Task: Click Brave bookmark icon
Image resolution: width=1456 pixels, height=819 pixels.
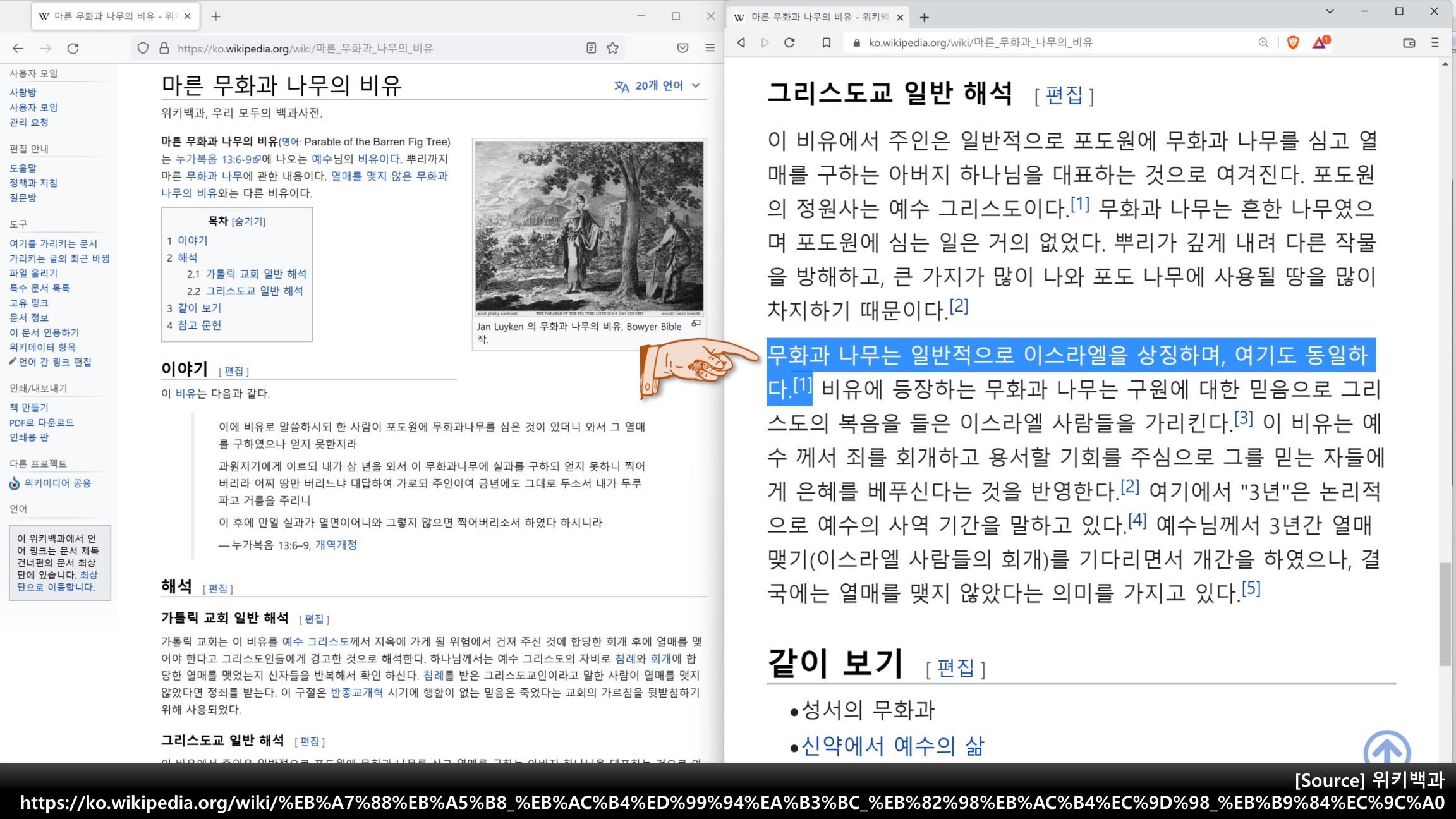Action: [826, 42]
